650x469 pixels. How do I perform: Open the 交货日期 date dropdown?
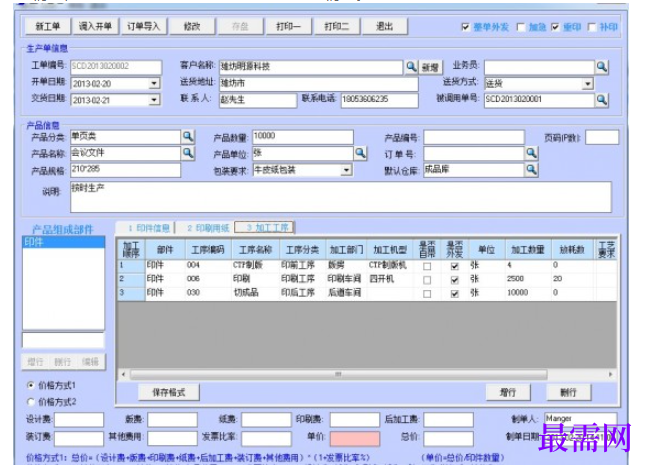click(154, 100)
